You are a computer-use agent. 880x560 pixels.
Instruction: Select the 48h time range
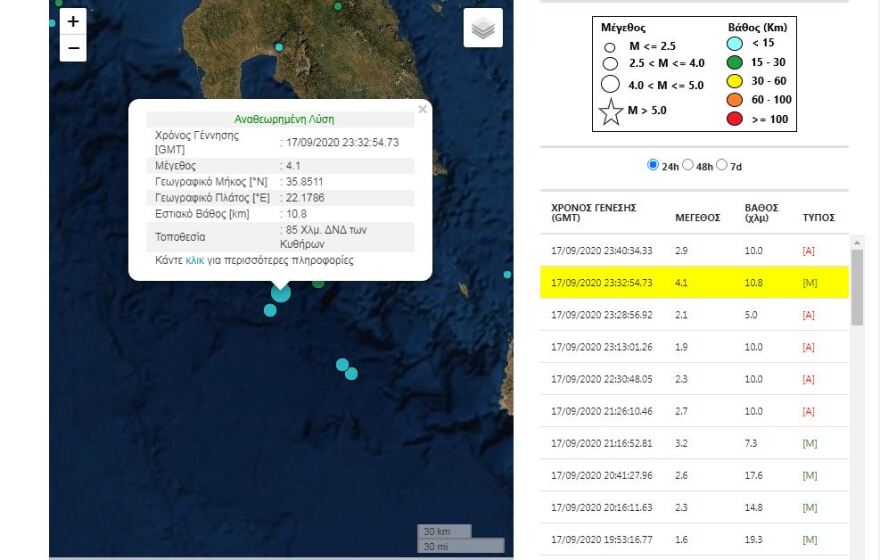[688, 165]
